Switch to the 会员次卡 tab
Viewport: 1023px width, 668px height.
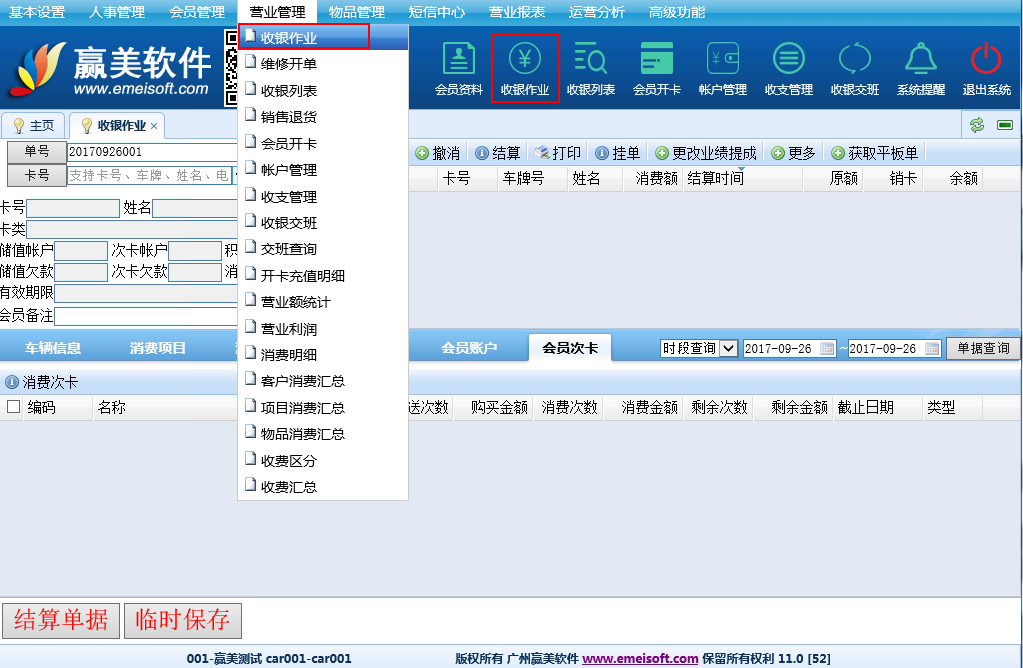coord(570,348)
